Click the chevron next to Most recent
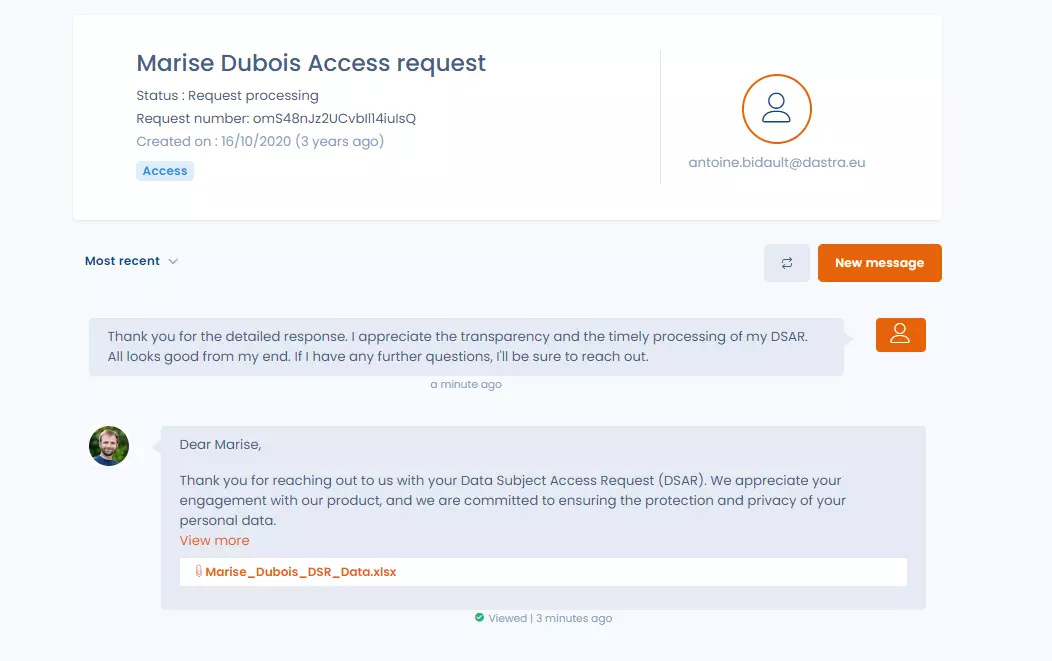The height and width of the screenshot is (661, 1052). click(173, 261)
